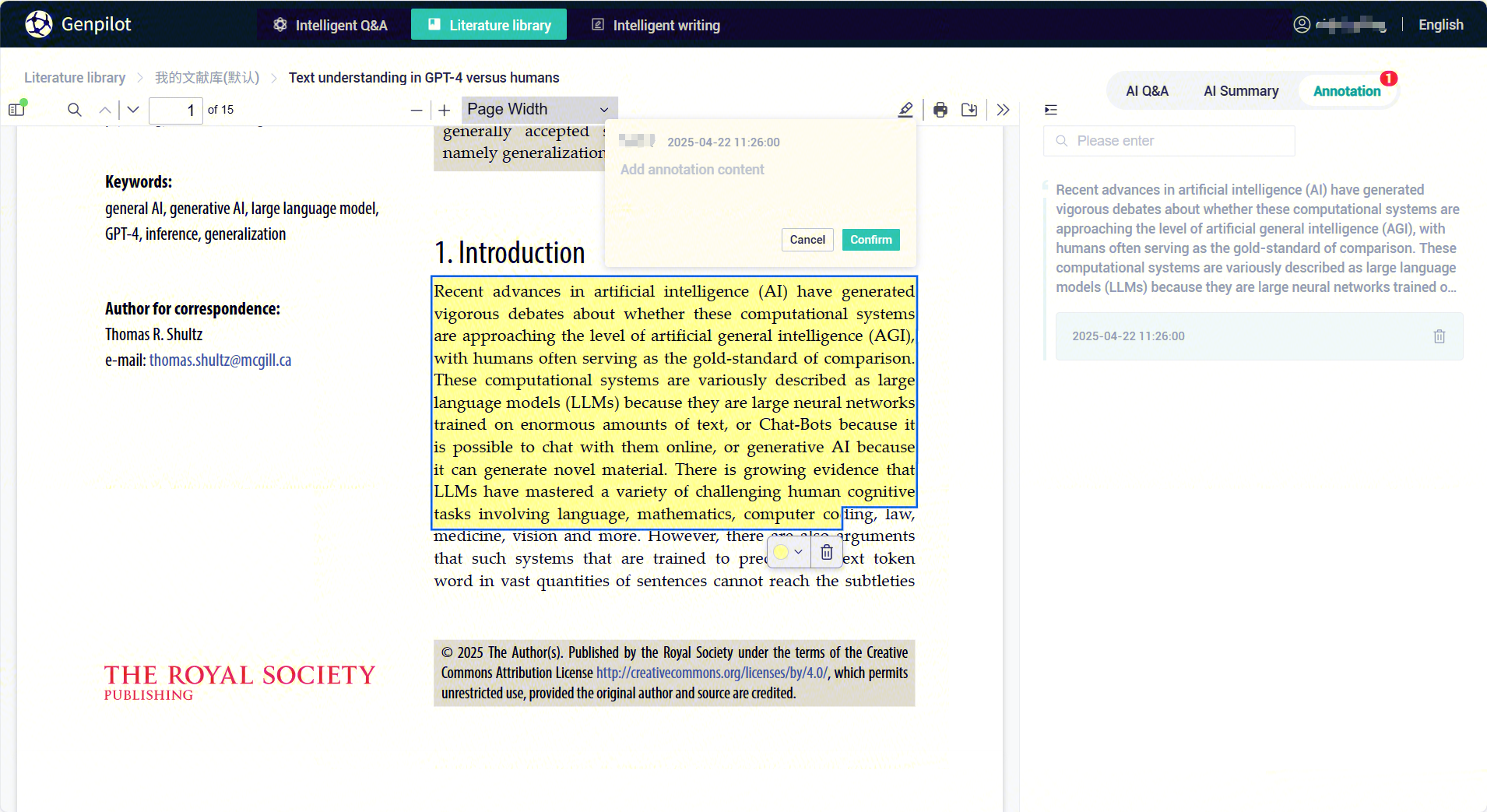Image resolution: width=1487 pixels, height=812 pixels.
Task: Print the document
Action: point(940,110)
